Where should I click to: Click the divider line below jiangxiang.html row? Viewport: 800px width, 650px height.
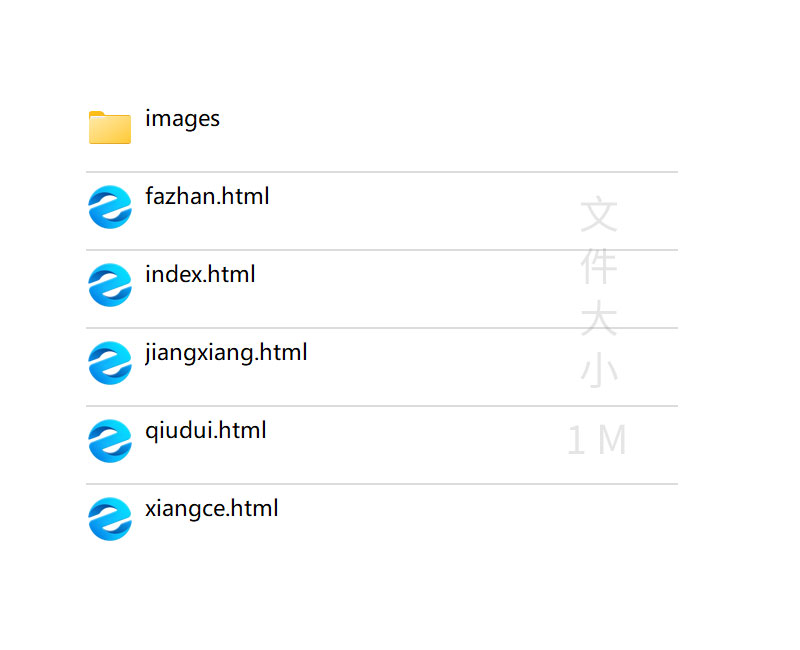(382, 406)
